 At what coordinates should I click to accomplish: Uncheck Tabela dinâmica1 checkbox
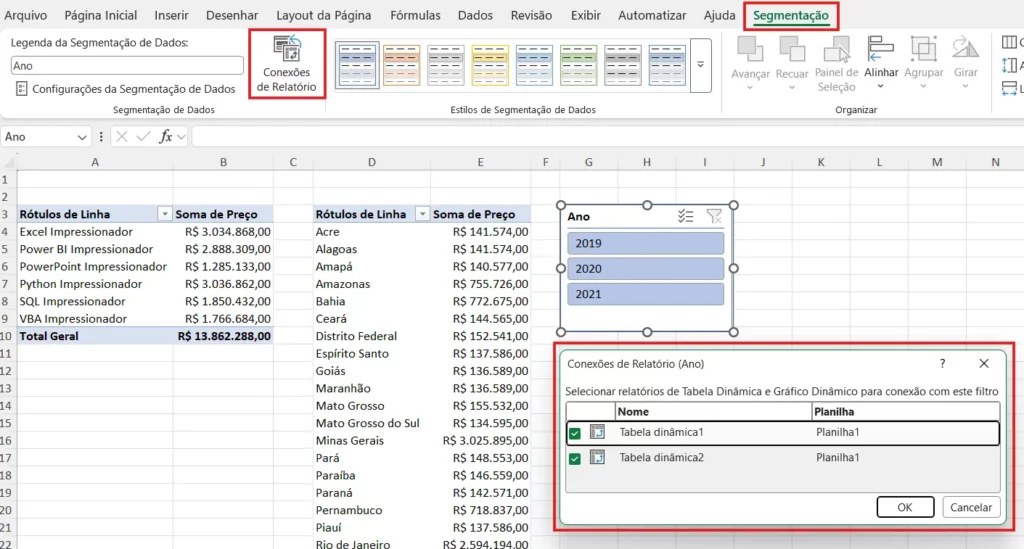(x=575, y=433)
